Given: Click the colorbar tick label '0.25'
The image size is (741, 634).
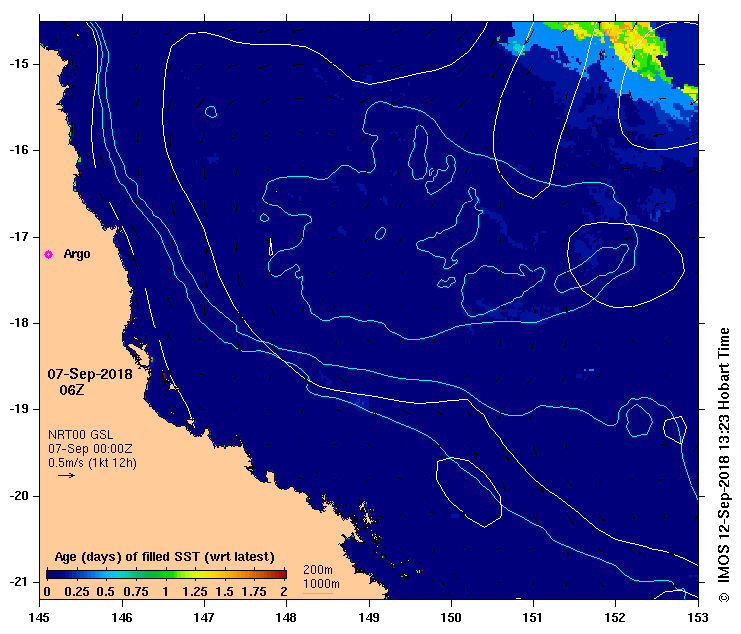Looking at the screenshot, I should (x=77, y=592).
